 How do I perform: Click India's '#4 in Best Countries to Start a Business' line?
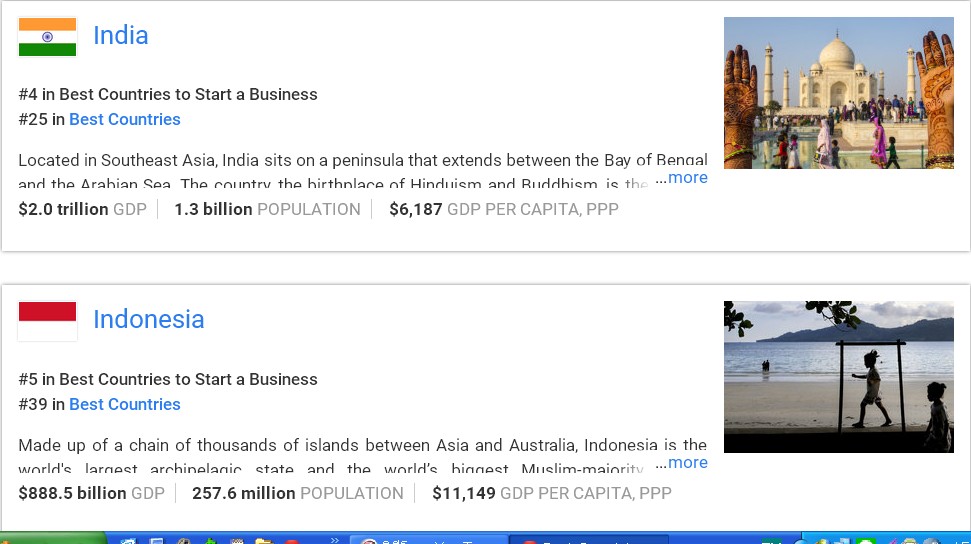click(168, 95)
